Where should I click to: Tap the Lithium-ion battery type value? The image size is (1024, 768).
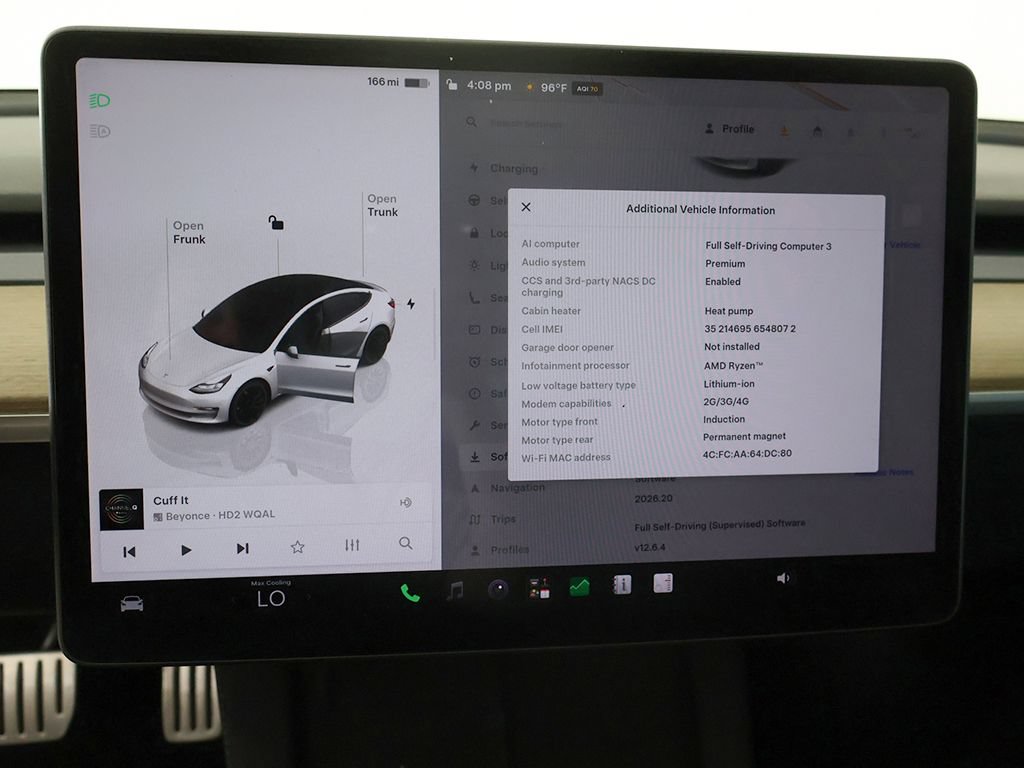pos(729,384)
